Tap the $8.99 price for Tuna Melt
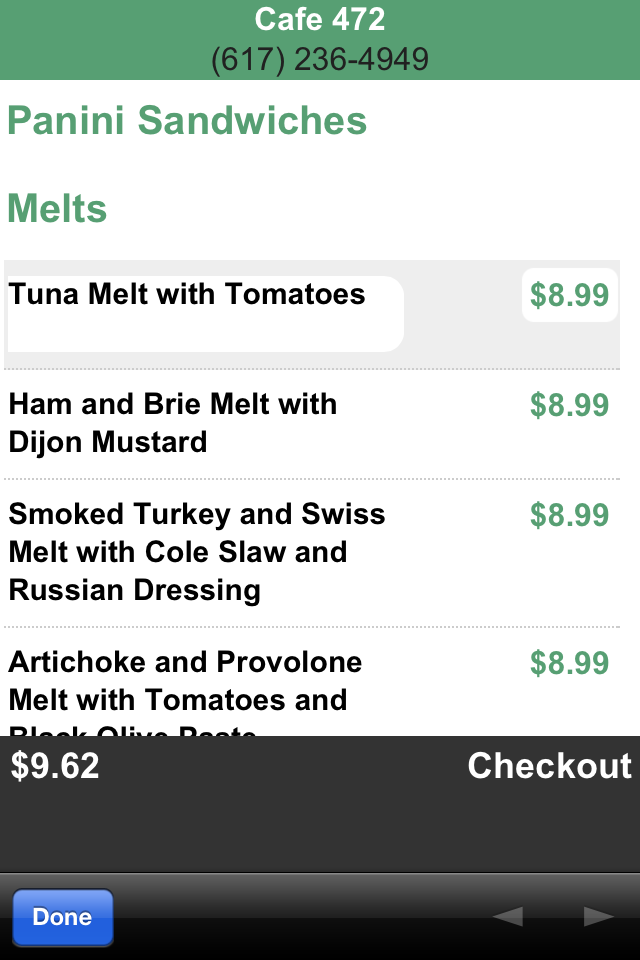This screenshot has height=960, width=640. [x=570, y=294]
